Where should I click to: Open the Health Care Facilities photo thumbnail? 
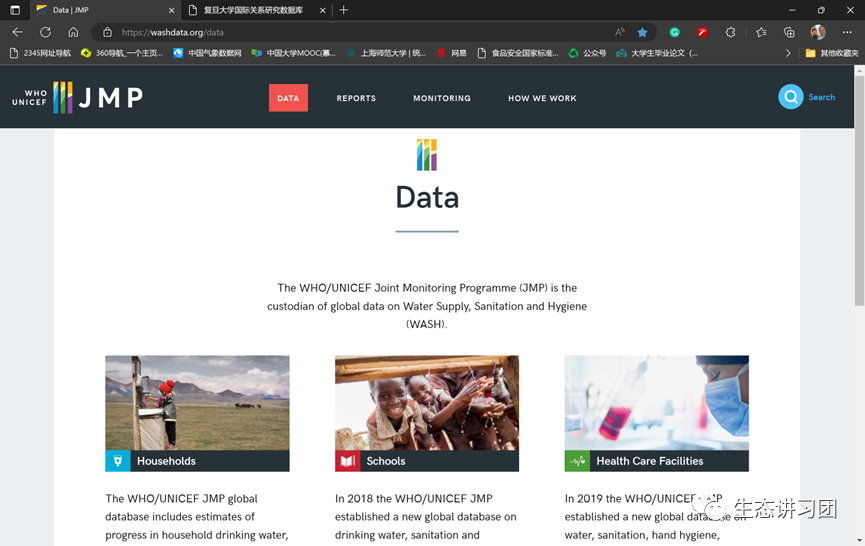click(656, 403)
